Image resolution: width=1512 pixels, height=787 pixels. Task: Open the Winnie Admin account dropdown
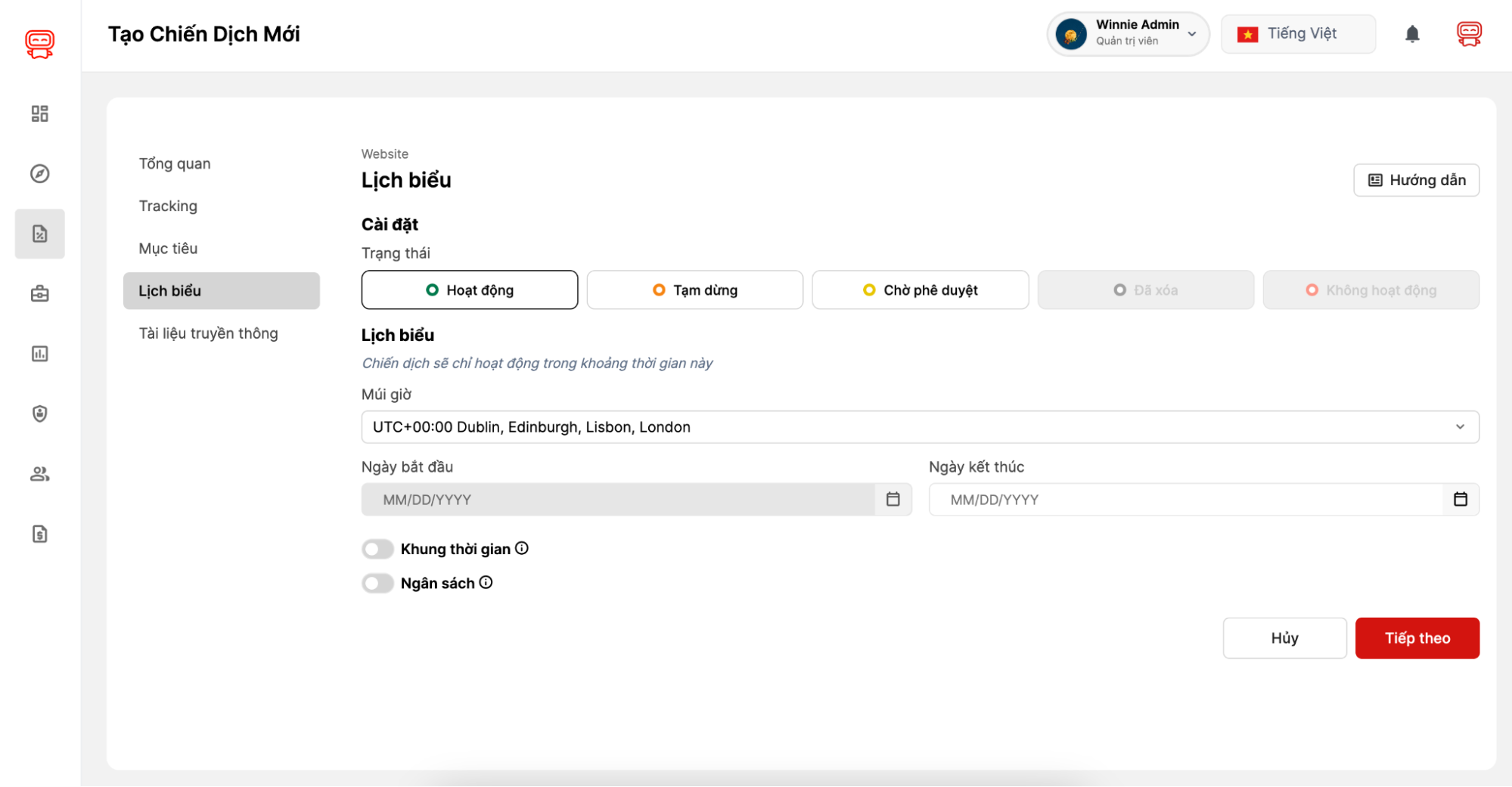click(1127, 34)
